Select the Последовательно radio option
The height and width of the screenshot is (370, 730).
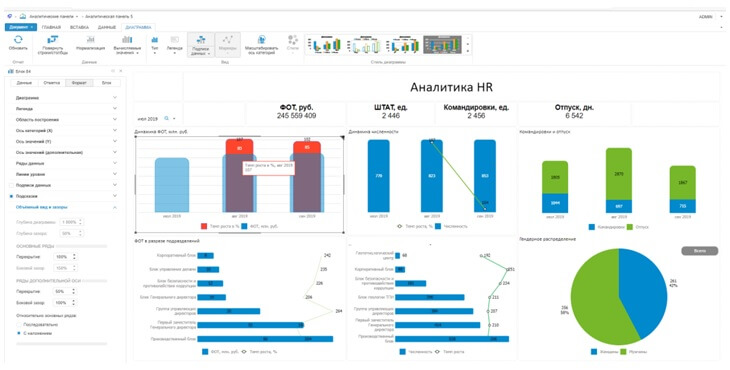click(x=19, y=324)
